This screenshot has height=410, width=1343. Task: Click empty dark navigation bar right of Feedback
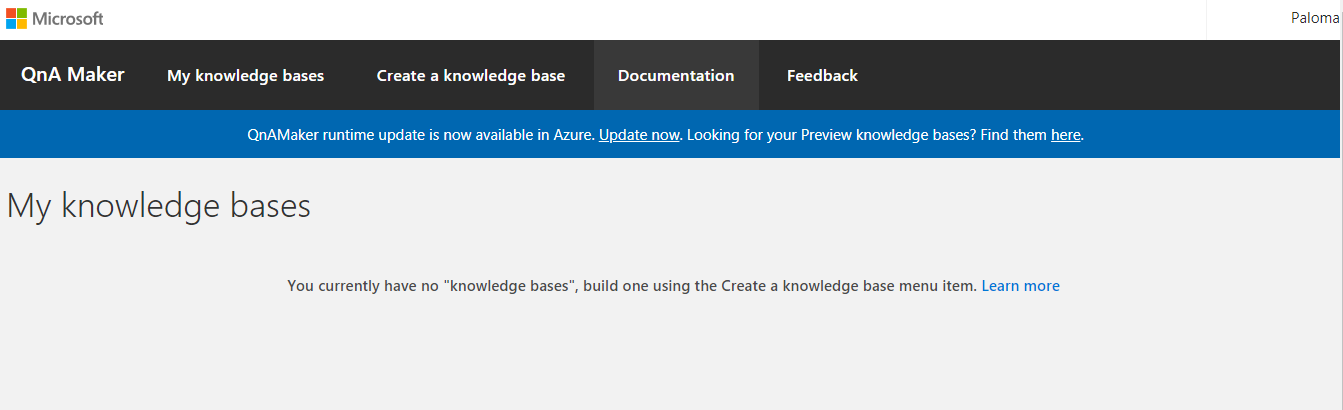1100,76
